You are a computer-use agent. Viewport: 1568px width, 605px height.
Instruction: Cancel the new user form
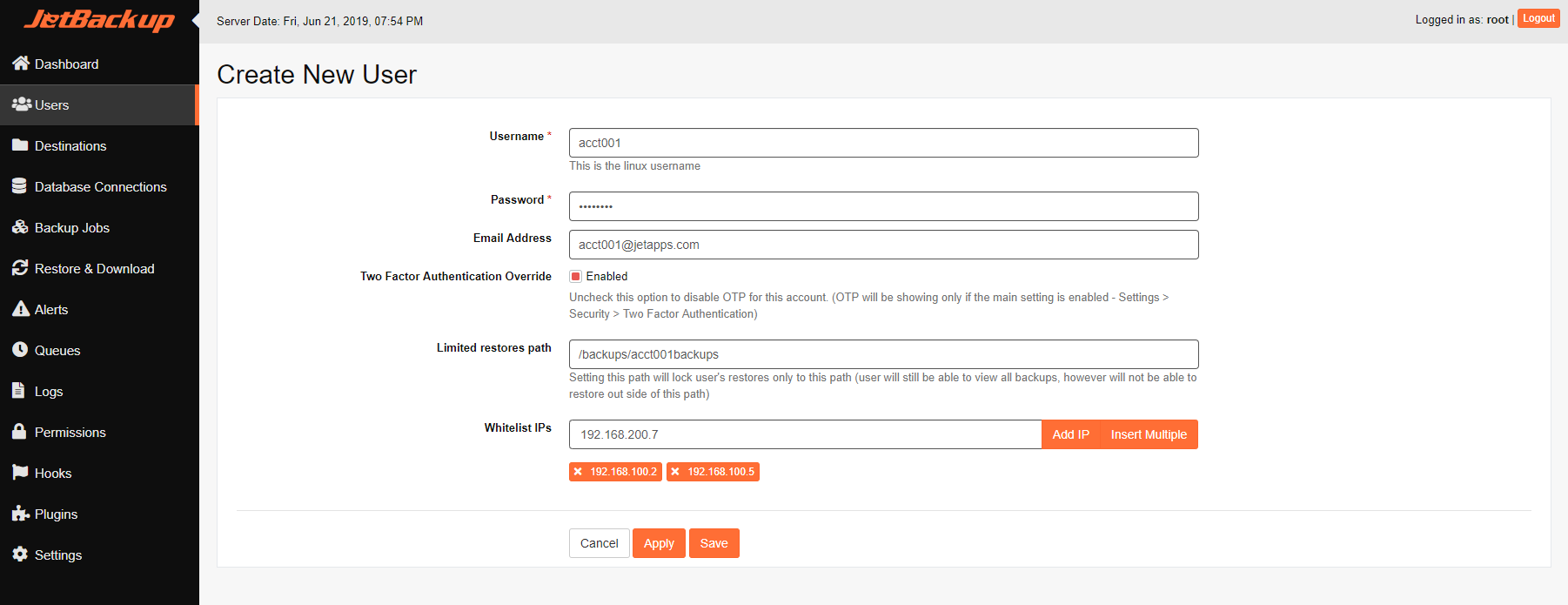[599, 543]
